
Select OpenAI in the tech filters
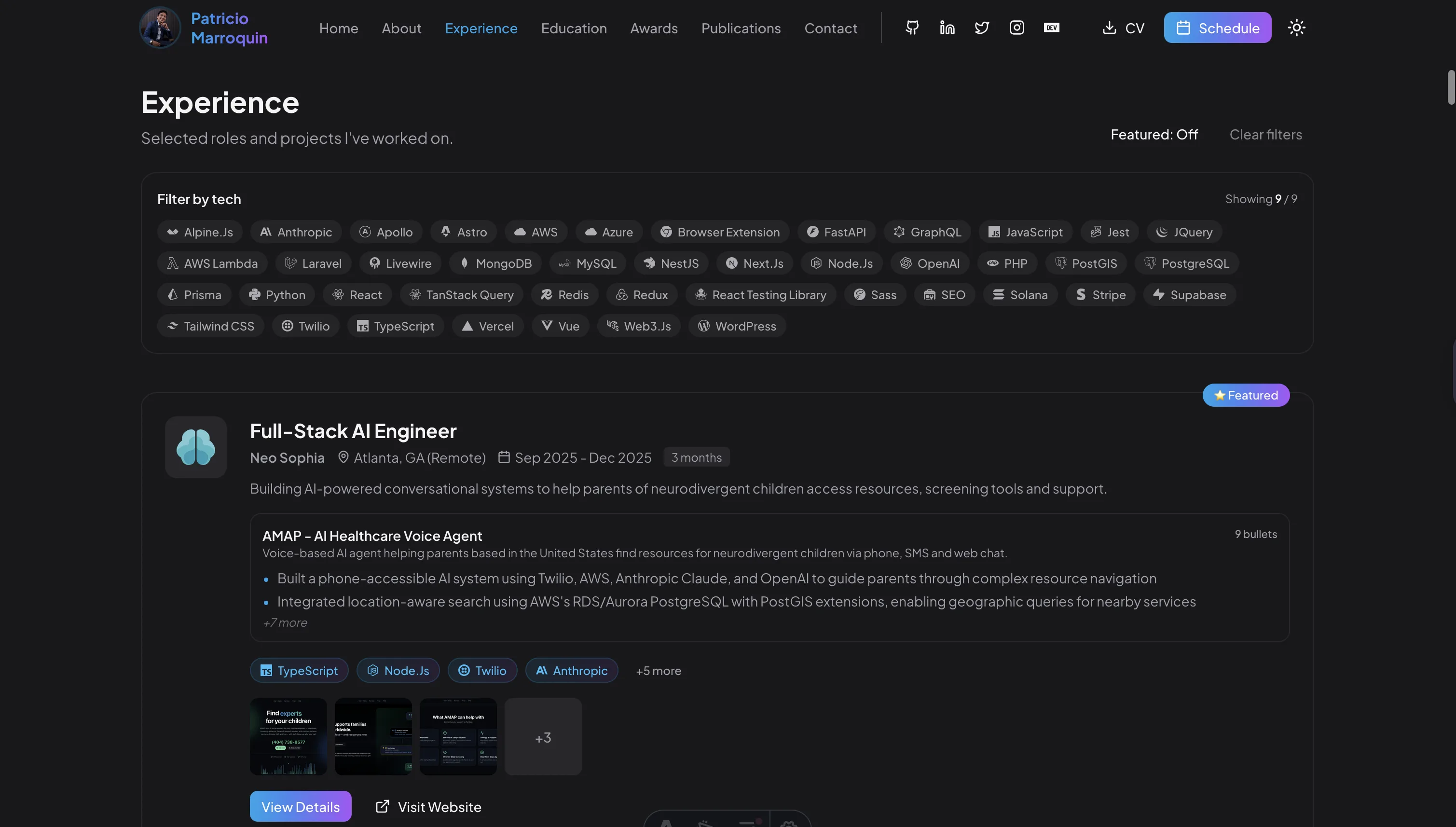(x=930, y=263)
